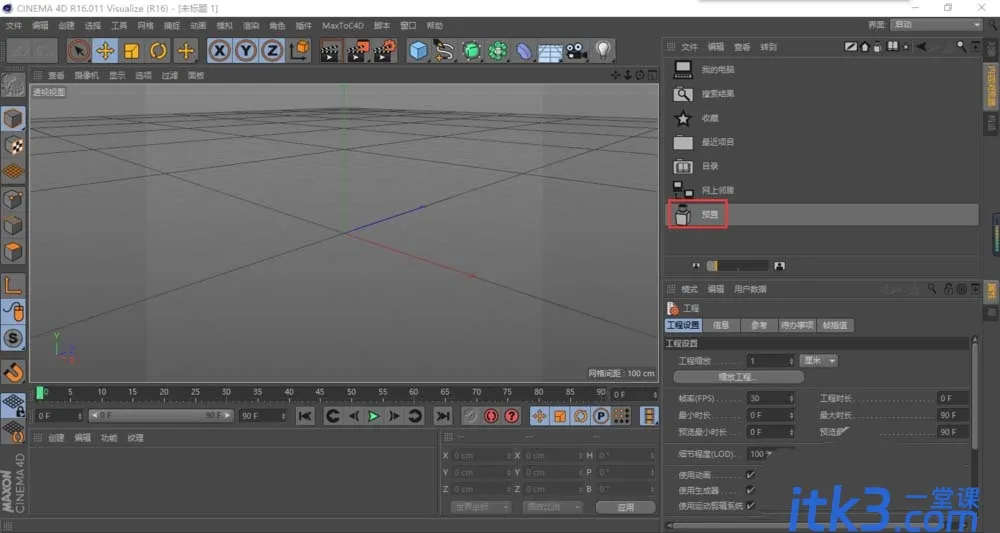Activate the Scale tool

pos(131,51)
